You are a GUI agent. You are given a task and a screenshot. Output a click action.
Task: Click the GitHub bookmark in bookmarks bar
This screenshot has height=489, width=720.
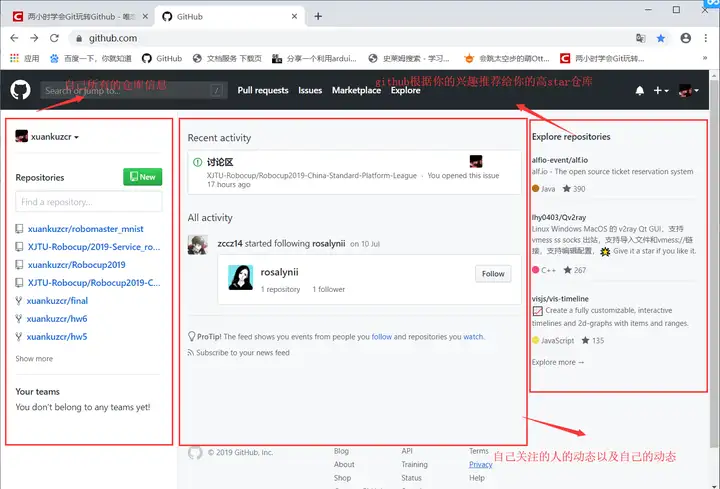pos(162,58)
